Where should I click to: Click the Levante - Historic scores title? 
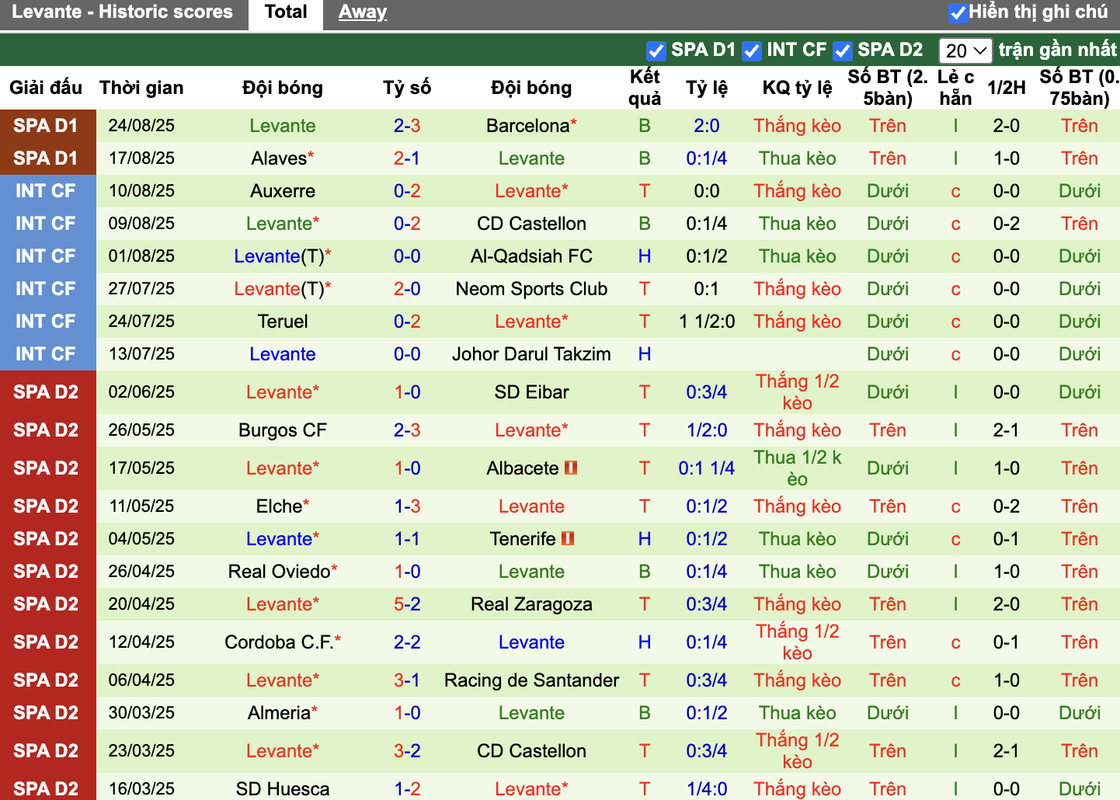pyautogui.click(x=122, y=12)
